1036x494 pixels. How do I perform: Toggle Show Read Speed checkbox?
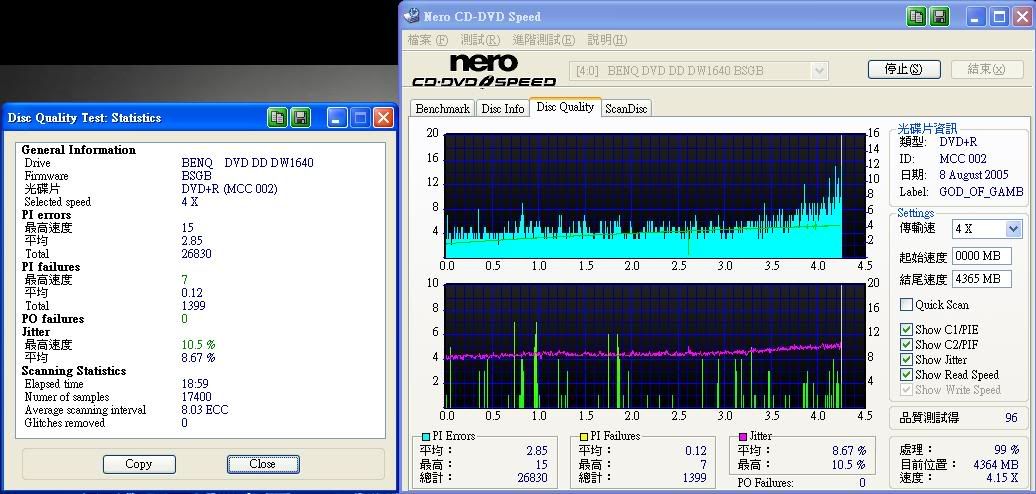click(906, 375)
